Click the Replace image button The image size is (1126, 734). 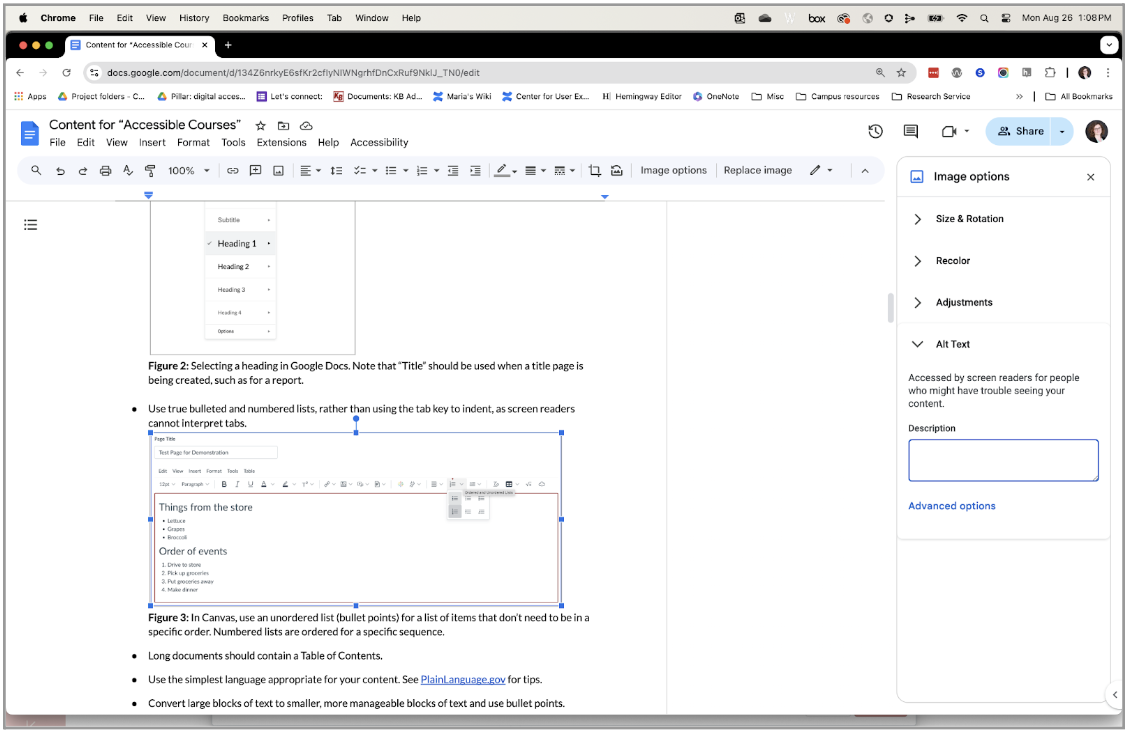pyautogui.click(x=757, y=171)
